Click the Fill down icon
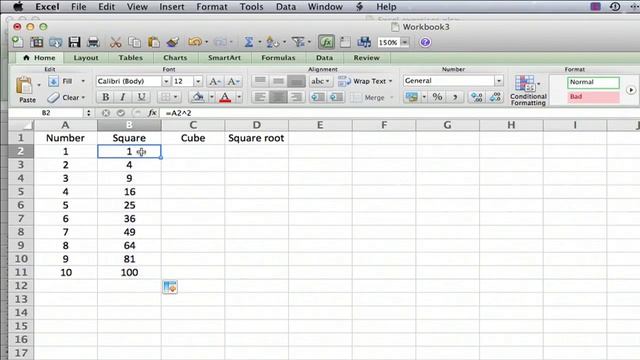Viewport: 640px width, 360px height. coord(53,81)
